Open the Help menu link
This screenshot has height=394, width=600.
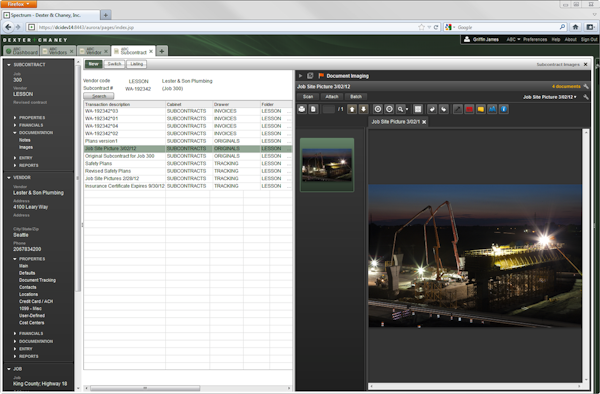click(x=556, y=39)
